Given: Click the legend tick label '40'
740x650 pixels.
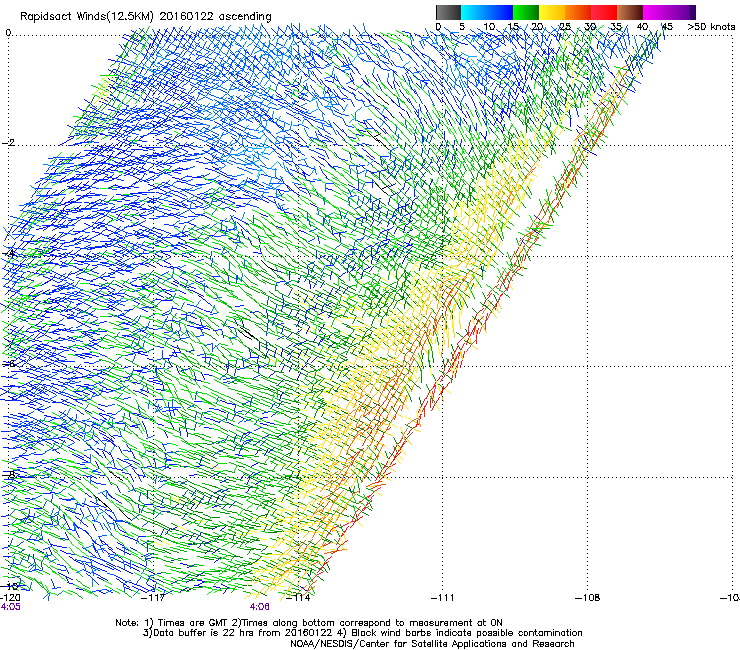Looking at the screenshot, I should 642,27.
